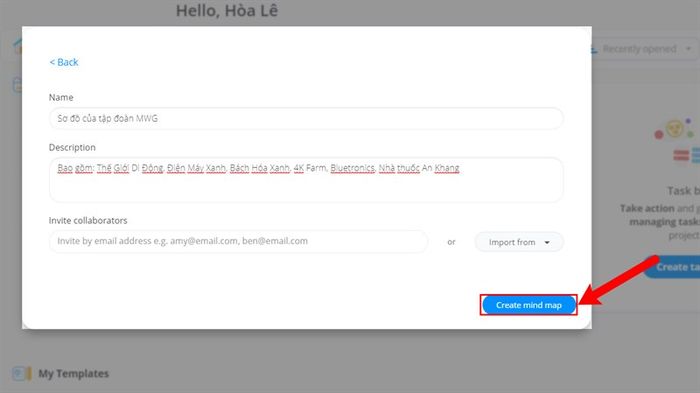The width and height of the screenshot is (700, 393).
Task: Click the Task board title text
Action: coord(683,191)
